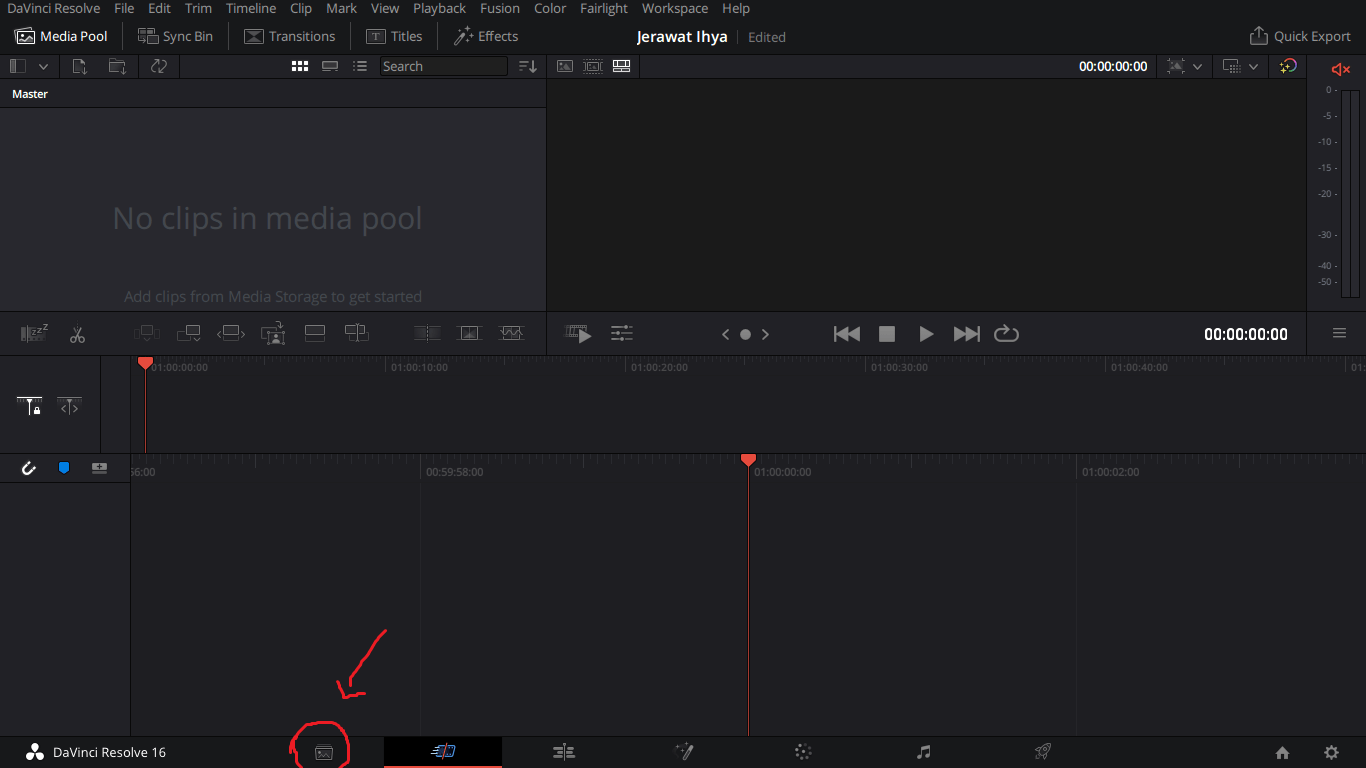Open the Workspace menu
The width and height of the screenshot is (1366, 768).
coord(675,8)
